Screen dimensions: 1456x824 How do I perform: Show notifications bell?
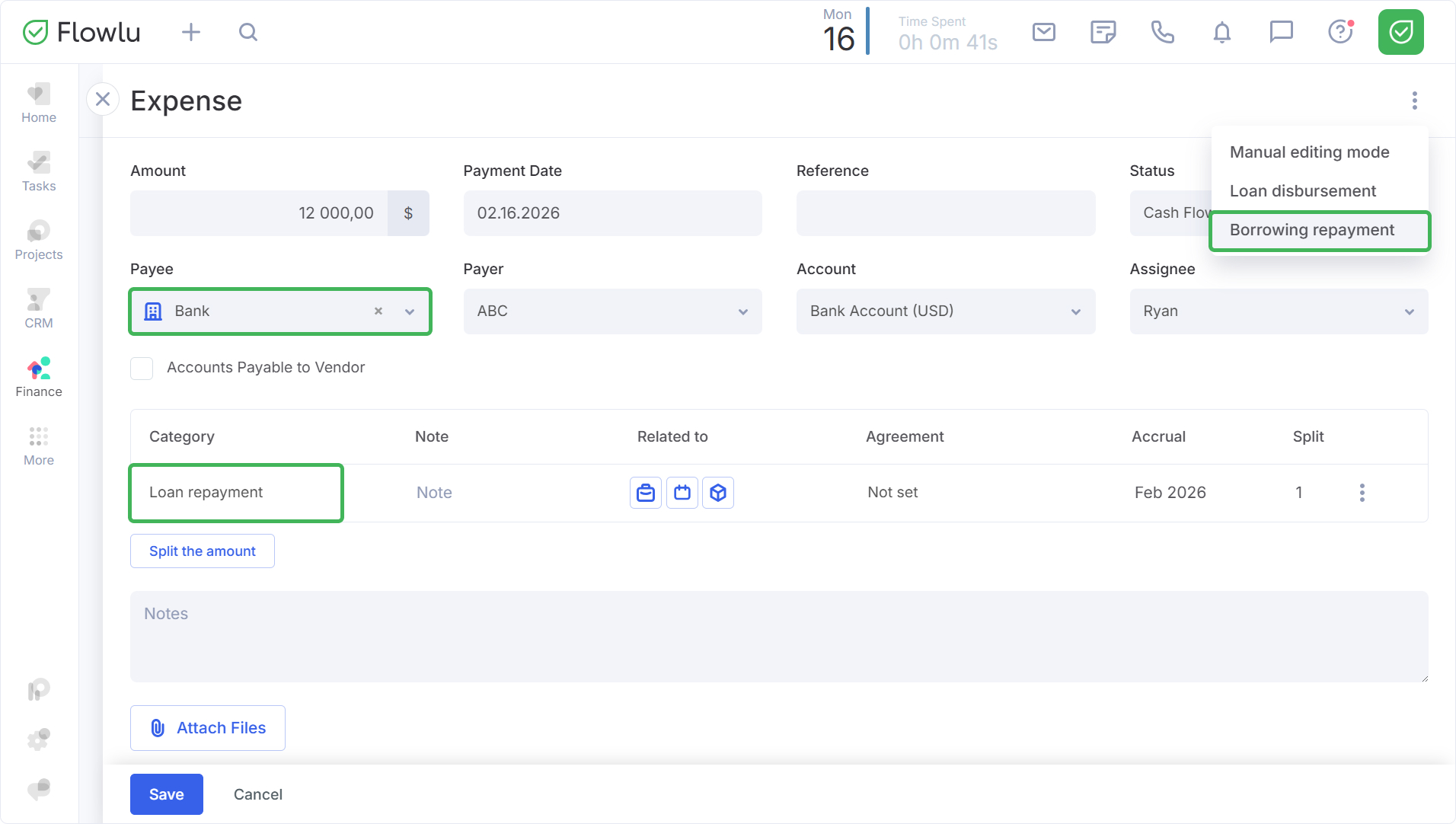tap(1221, 32)
